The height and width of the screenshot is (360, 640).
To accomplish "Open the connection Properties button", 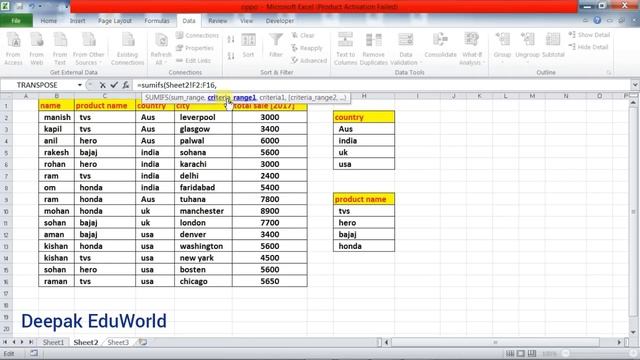I will click(195, 48).
